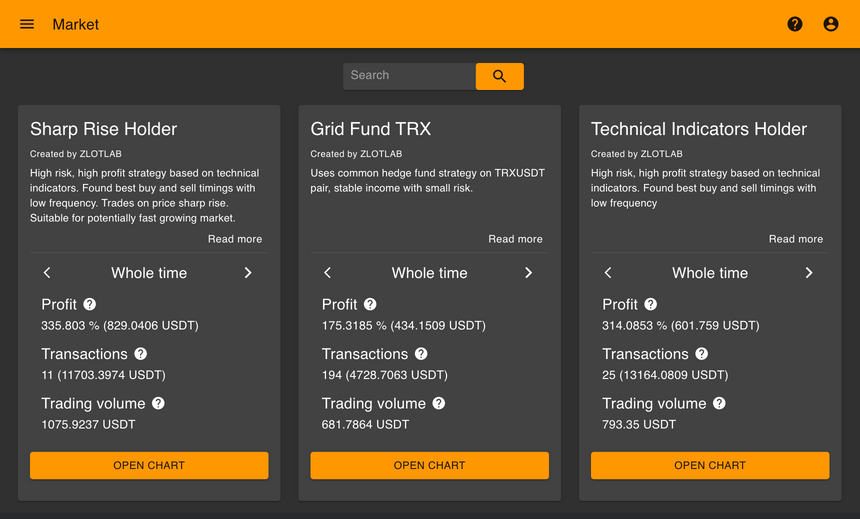This screenshot has height=519, width=860.
Task: Open the user account profile icon
Action: coord(831,24)
